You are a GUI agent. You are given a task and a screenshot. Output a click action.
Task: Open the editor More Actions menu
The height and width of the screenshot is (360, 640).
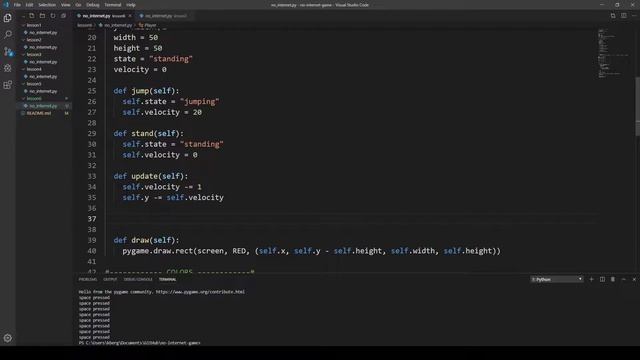click(634, 16)
